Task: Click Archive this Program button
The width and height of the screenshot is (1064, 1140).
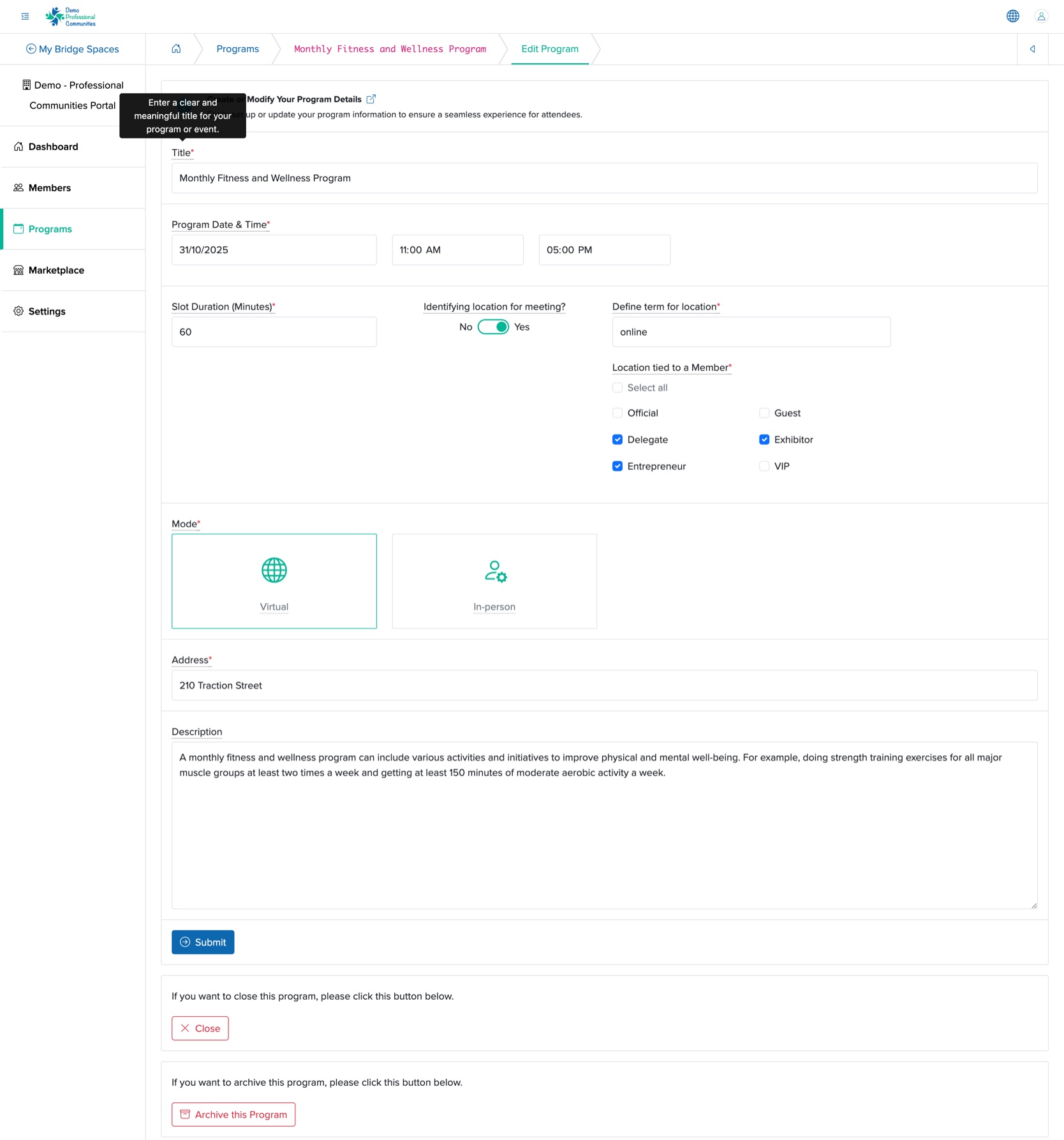Action: coord(233,1114)
